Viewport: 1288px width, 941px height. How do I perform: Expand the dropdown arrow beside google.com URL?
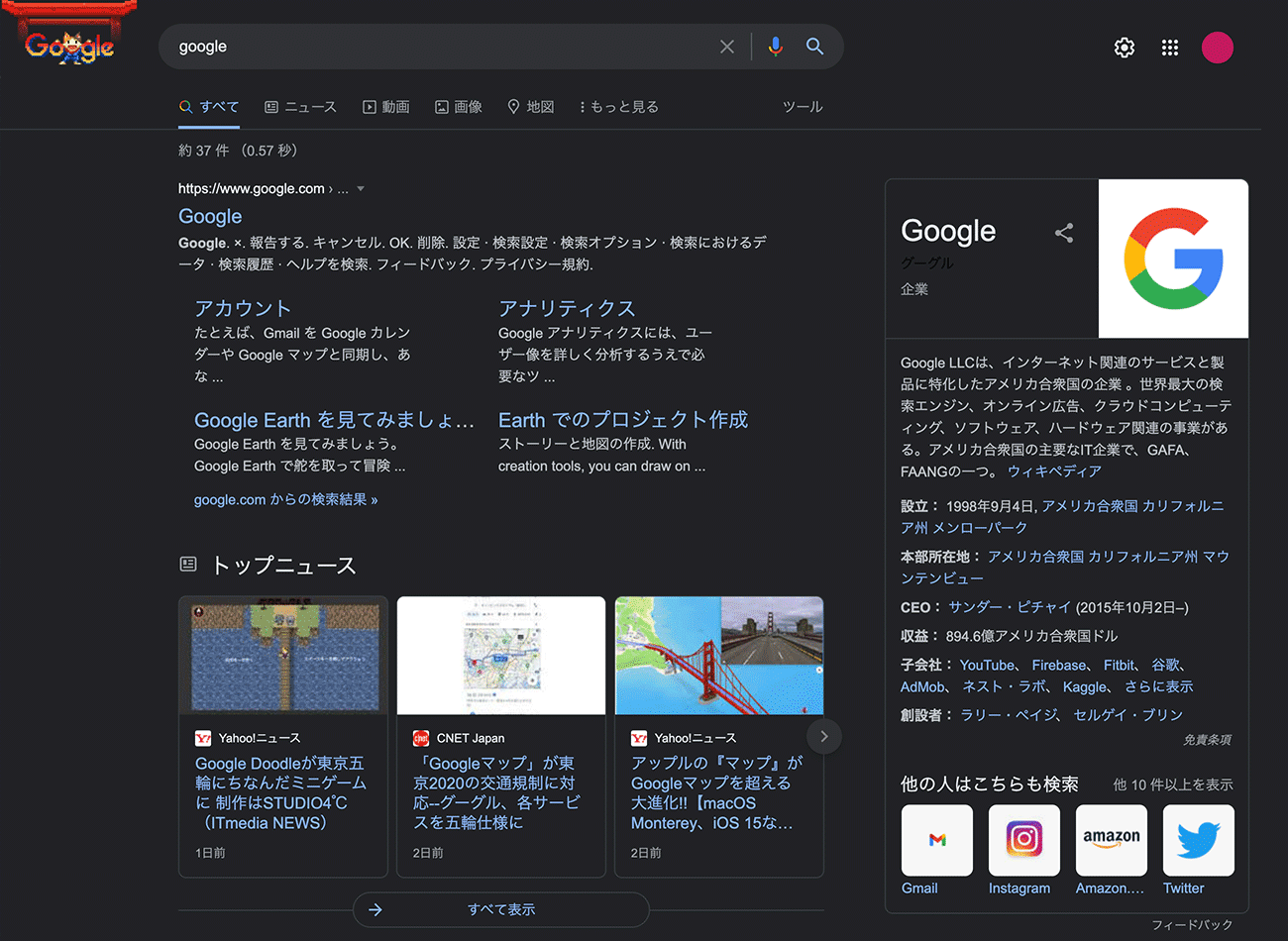361,189
